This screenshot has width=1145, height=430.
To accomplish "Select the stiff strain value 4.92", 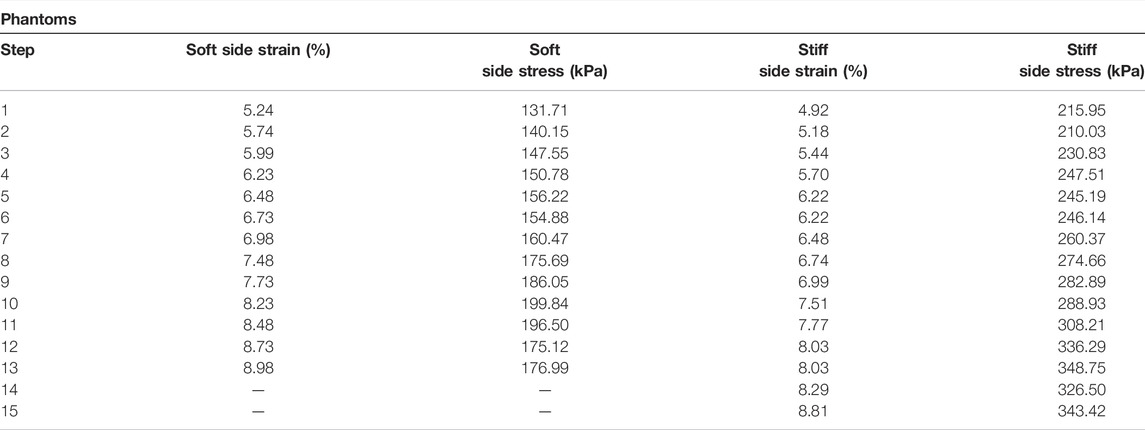I will click(x=813, y=111).
